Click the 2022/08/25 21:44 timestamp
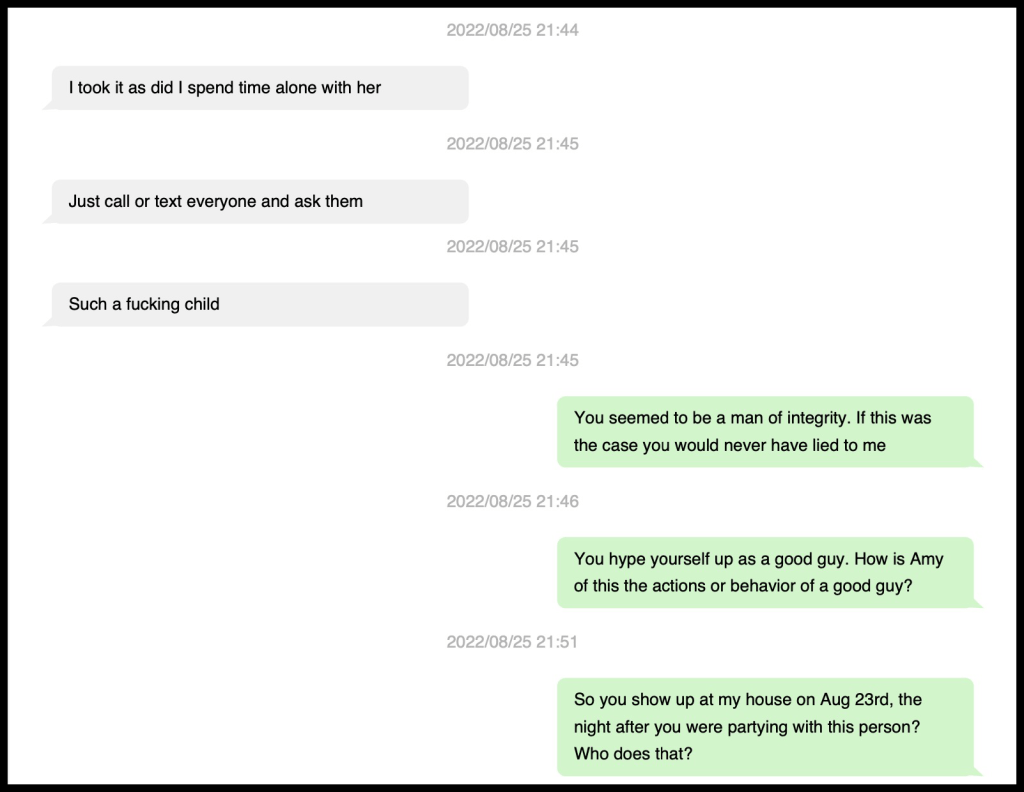The width and height of the screenshot is (1024, 792). point(512,30)
